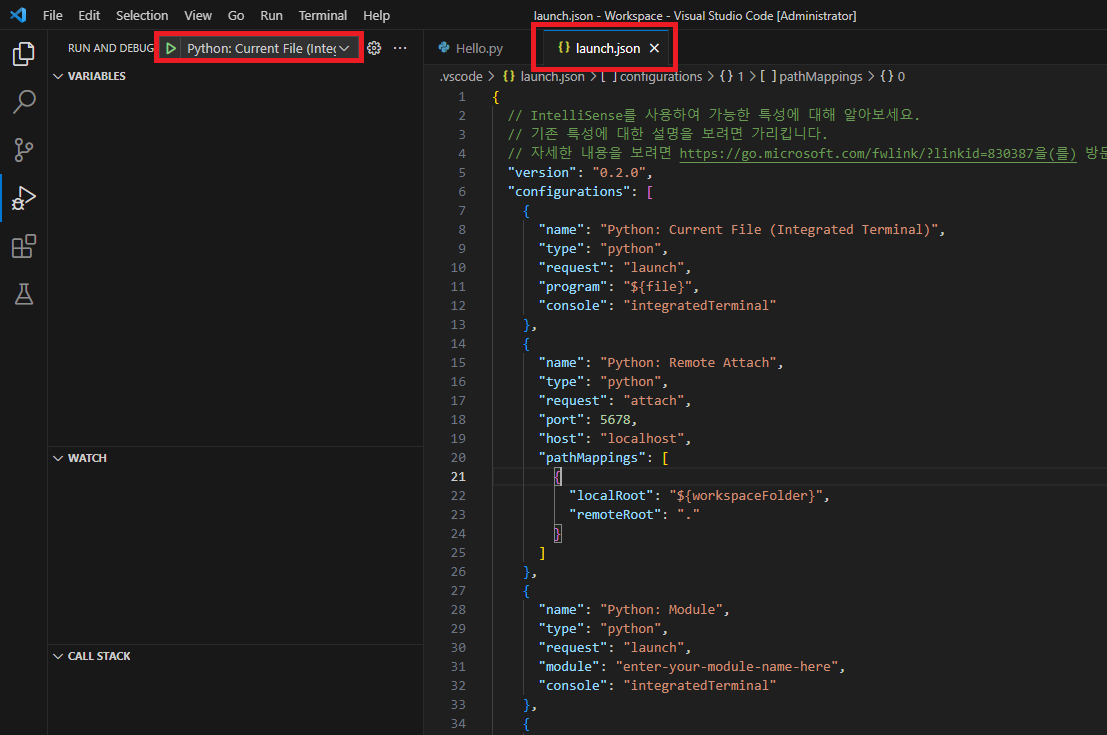1107x735 pixels.
Task: Click the port value 5678
Action: 615,419
